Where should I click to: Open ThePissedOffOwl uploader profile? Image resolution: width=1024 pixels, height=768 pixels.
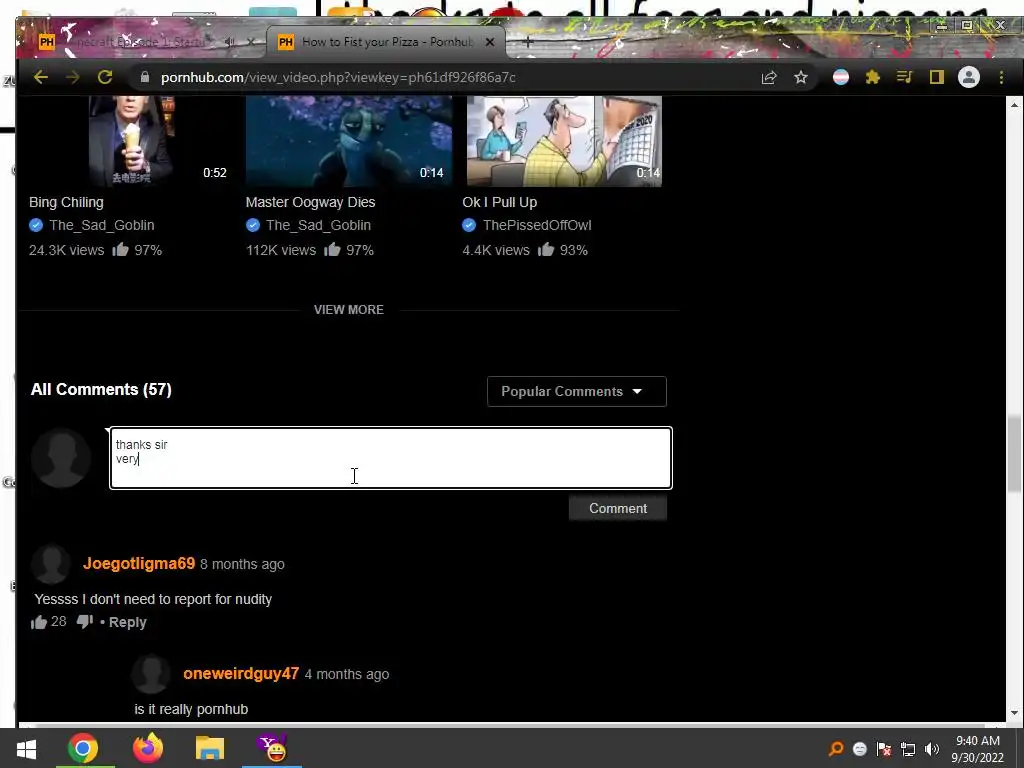pos(537,225)
